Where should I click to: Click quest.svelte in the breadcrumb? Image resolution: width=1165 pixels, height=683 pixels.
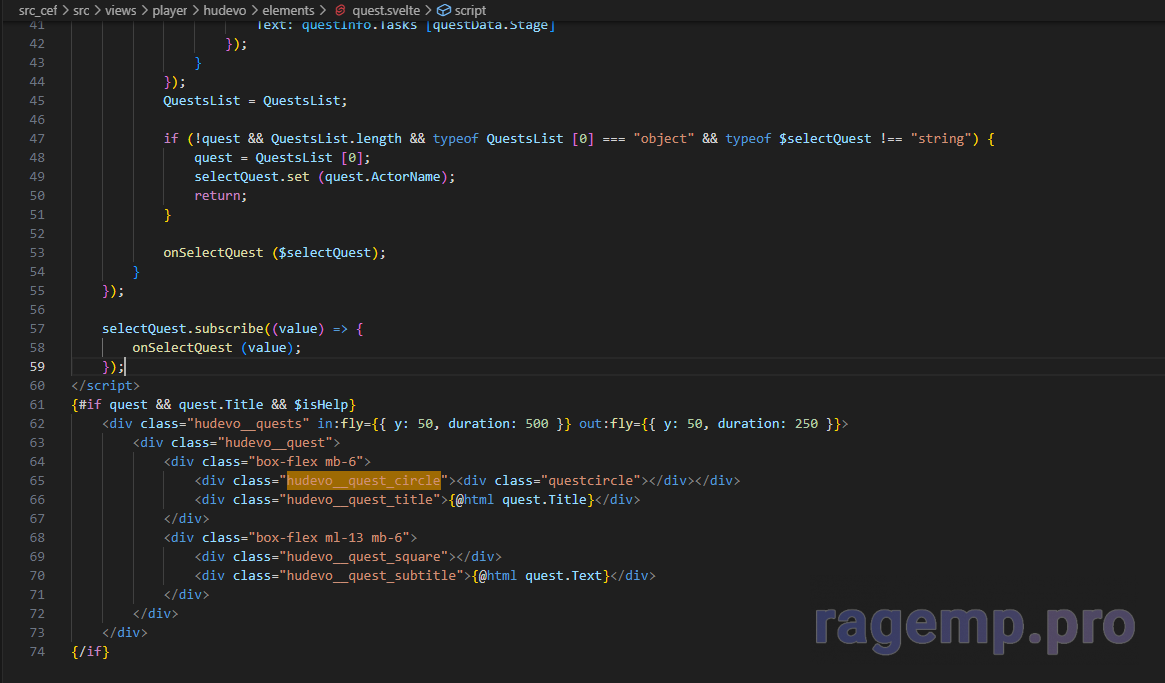385,10
